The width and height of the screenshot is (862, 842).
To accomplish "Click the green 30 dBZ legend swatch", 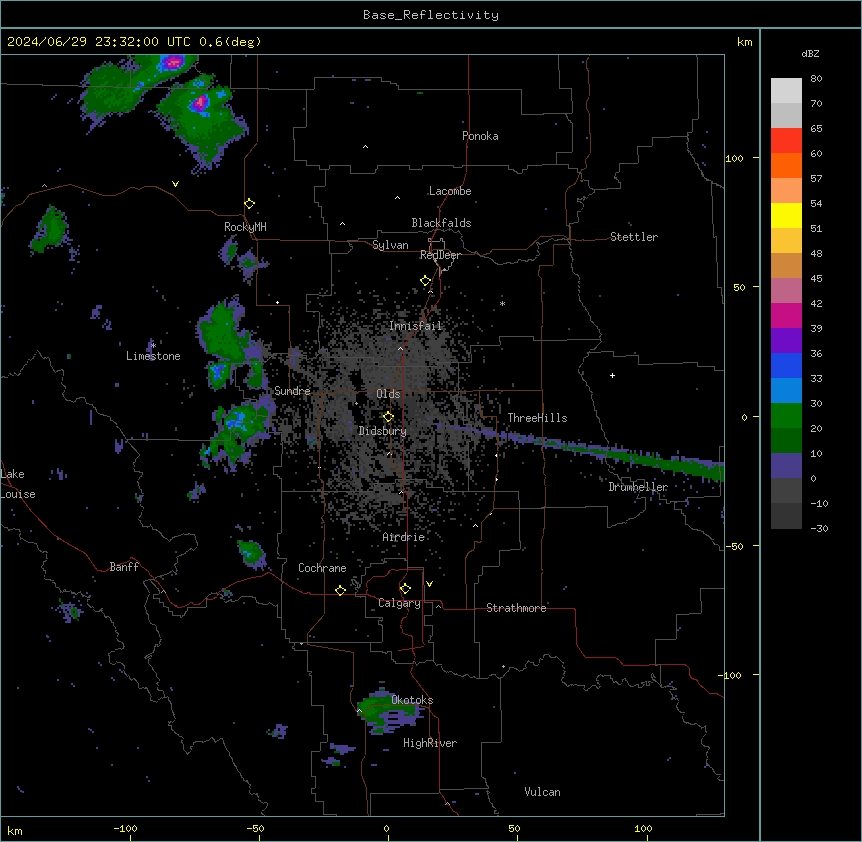I will click(x=786, y=416).
